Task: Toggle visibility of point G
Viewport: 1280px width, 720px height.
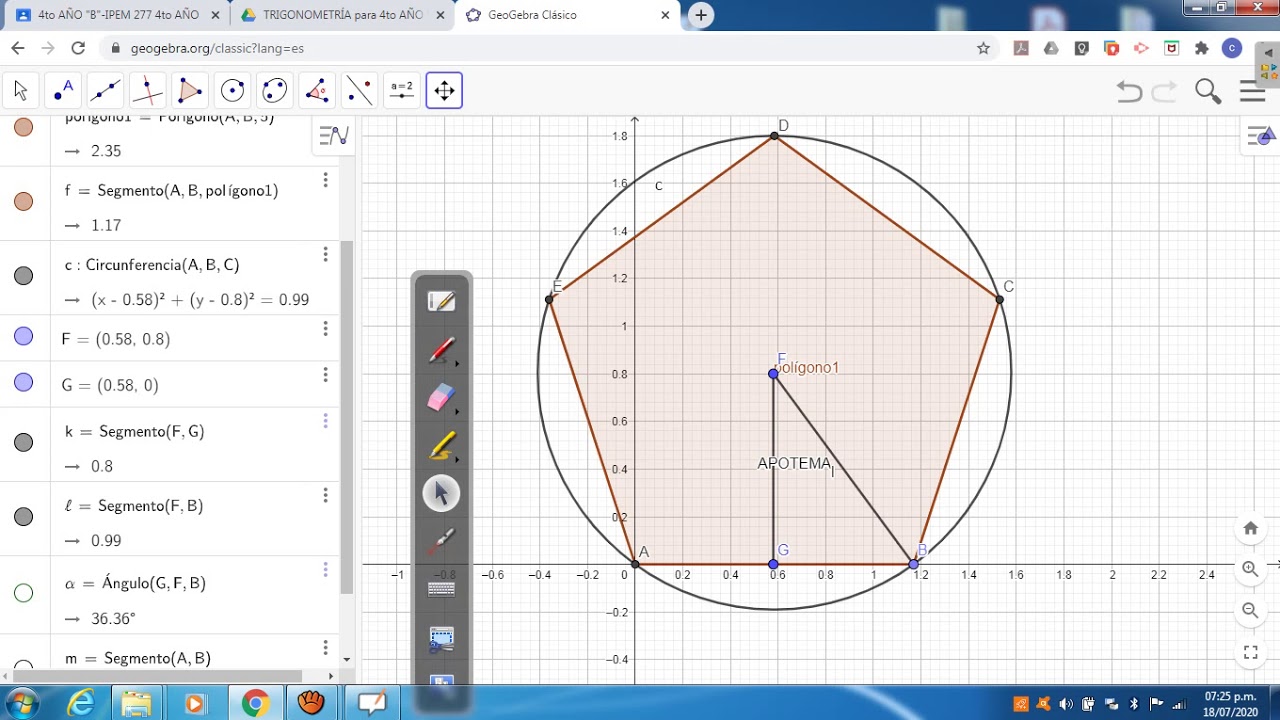Action: [x=24, y=383]
